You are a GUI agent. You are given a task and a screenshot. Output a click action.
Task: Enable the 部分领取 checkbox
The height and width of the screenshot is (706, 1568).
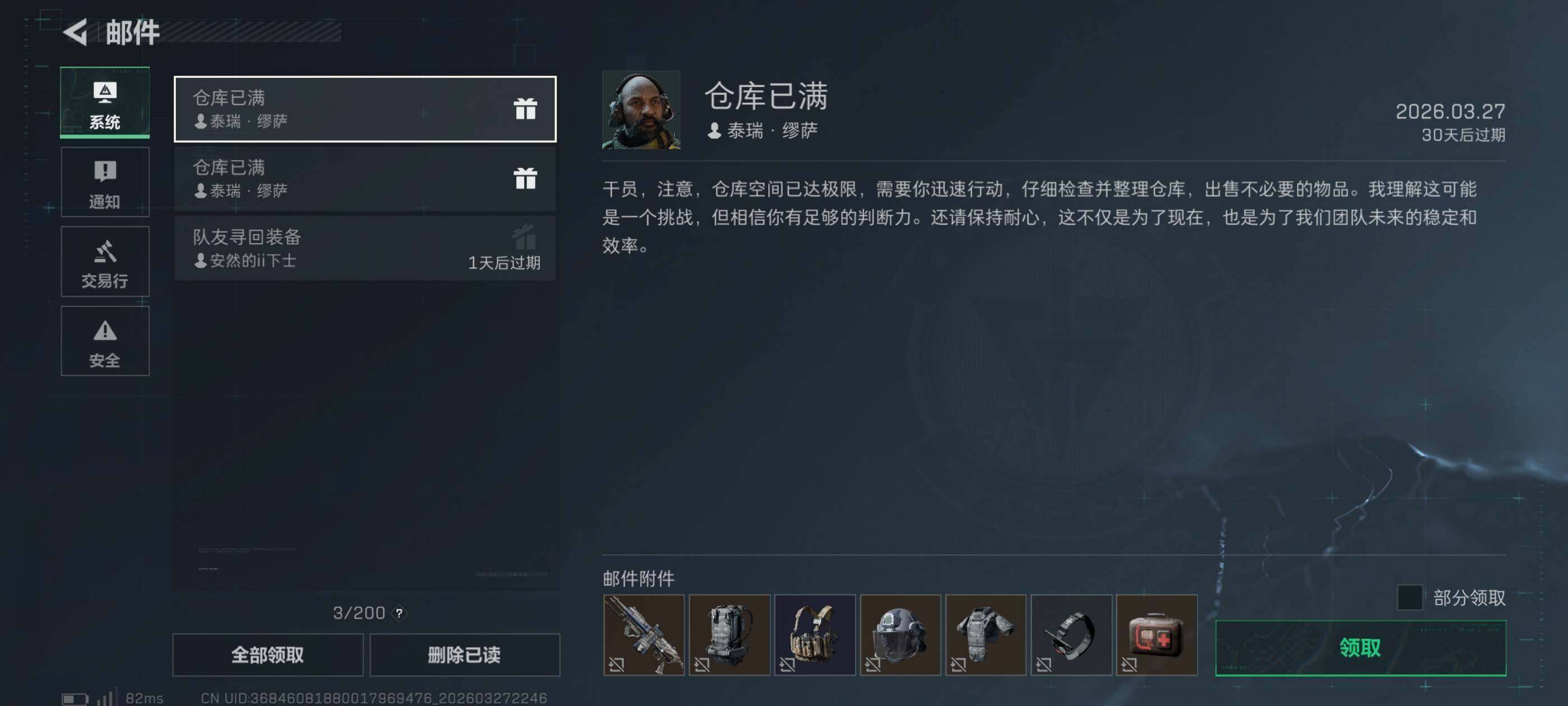click(x=1410, y=597)
